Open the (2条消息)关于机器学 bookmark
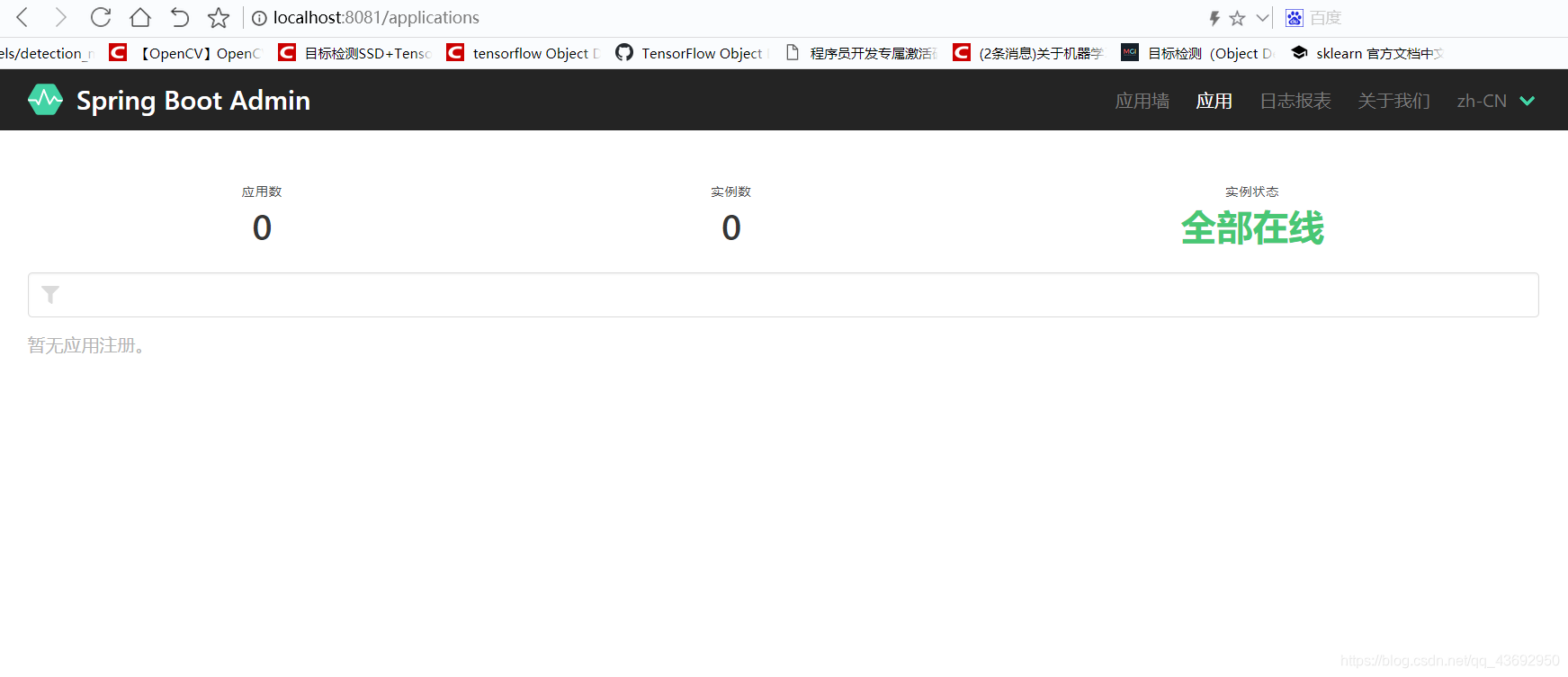This screenshot has height=677, width=1568. tap(1029, 53)
